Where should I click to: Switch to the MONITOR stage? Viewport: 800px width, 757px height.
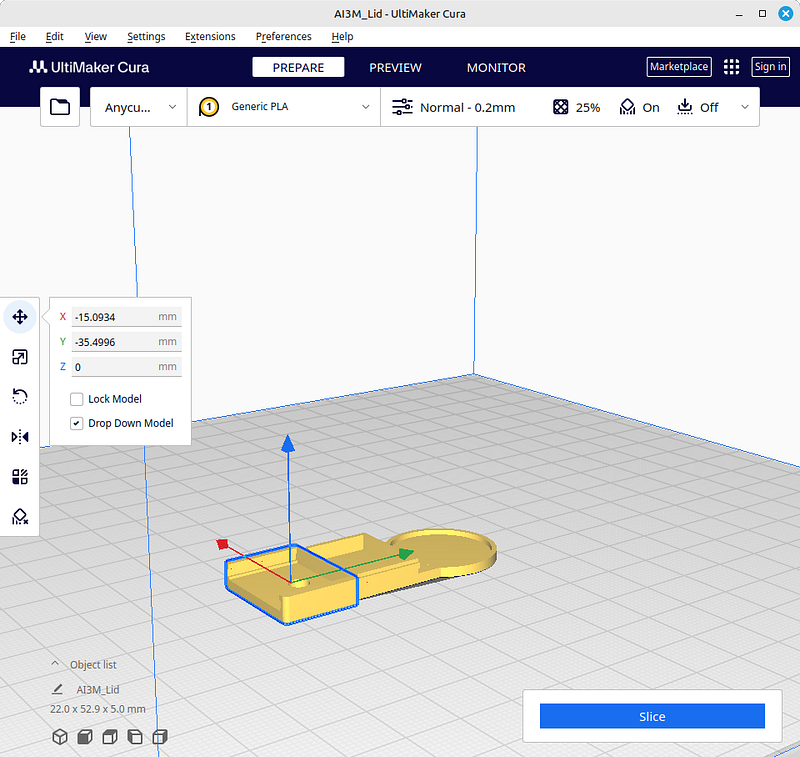click(496, 67)
